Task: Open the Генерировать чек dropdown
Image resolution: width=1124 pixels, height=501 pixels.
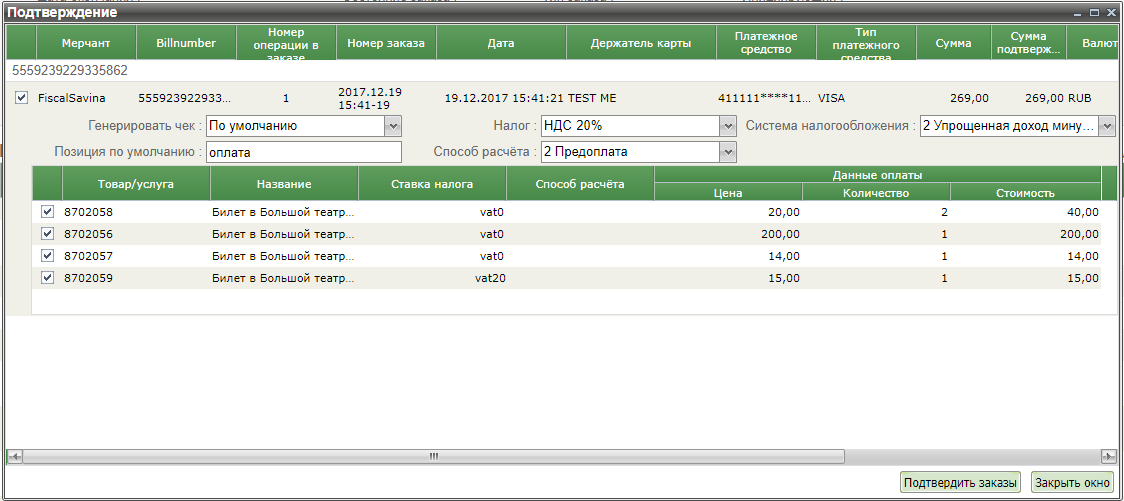Action: pos(393,126)
